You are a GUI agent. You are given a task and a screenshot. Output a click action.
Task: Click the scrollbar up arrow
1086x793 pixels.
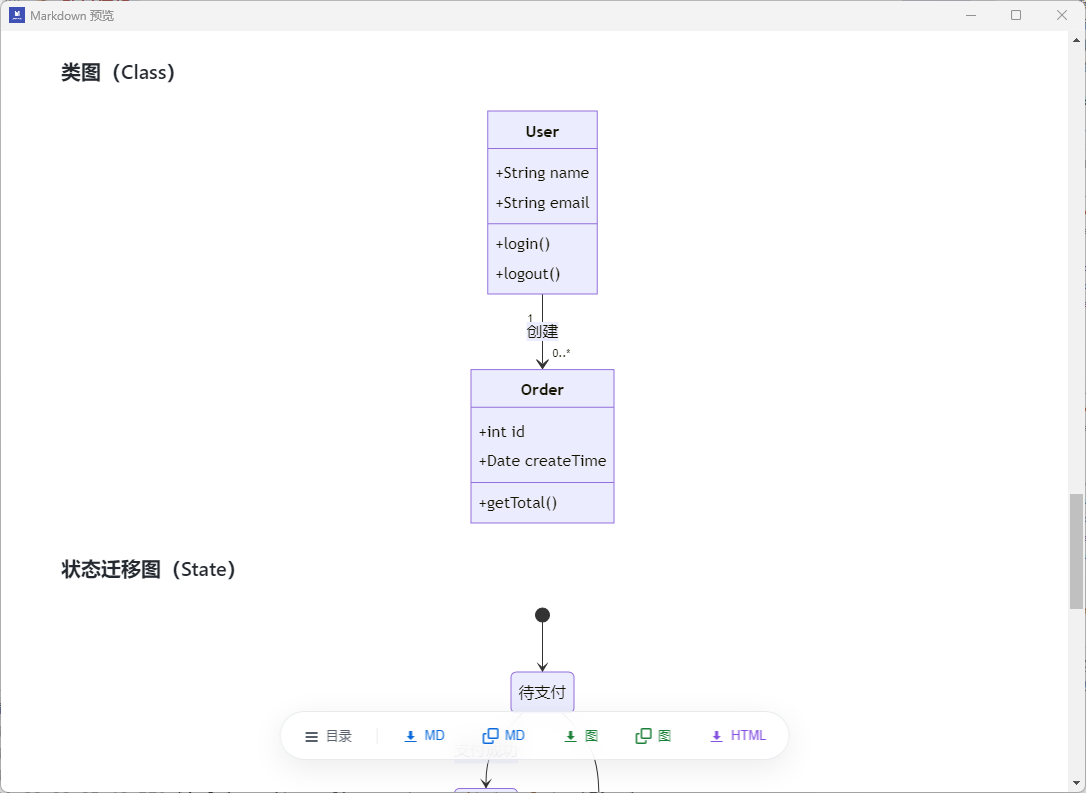click(1076, 41)
